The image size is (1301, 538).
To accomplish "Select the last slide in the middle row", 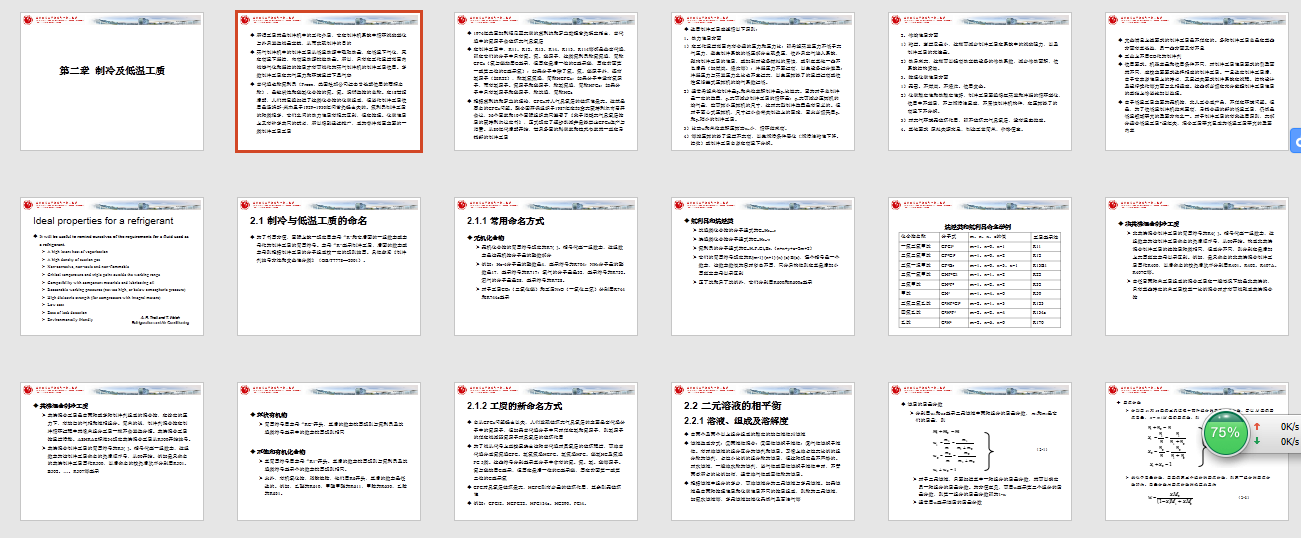I will click(x=1196, y=267).
